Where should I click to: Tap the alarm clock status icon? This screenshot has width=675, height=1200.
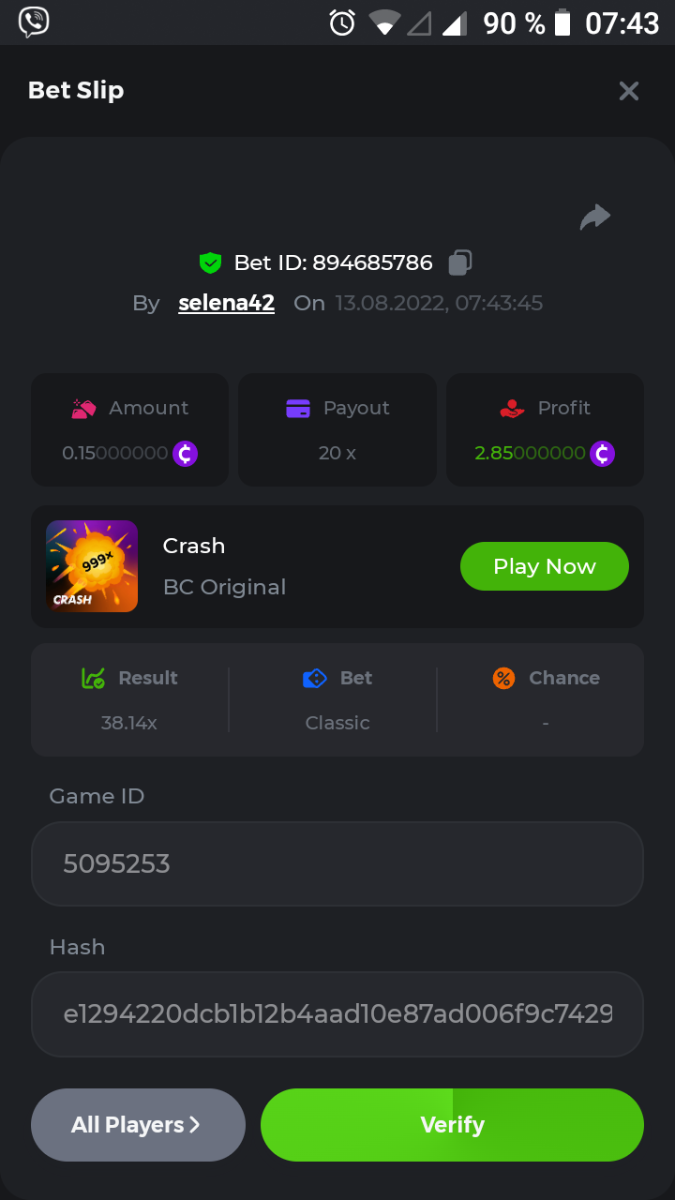coord(342,22)
